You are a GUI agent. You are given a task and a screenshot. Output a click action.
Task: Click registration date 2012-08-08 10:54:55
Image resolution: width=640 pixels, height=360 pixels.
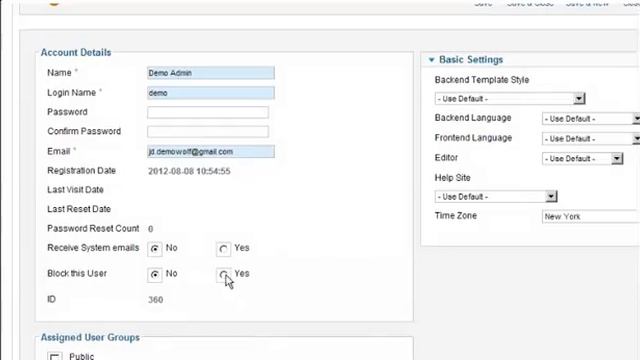[189, 171]
